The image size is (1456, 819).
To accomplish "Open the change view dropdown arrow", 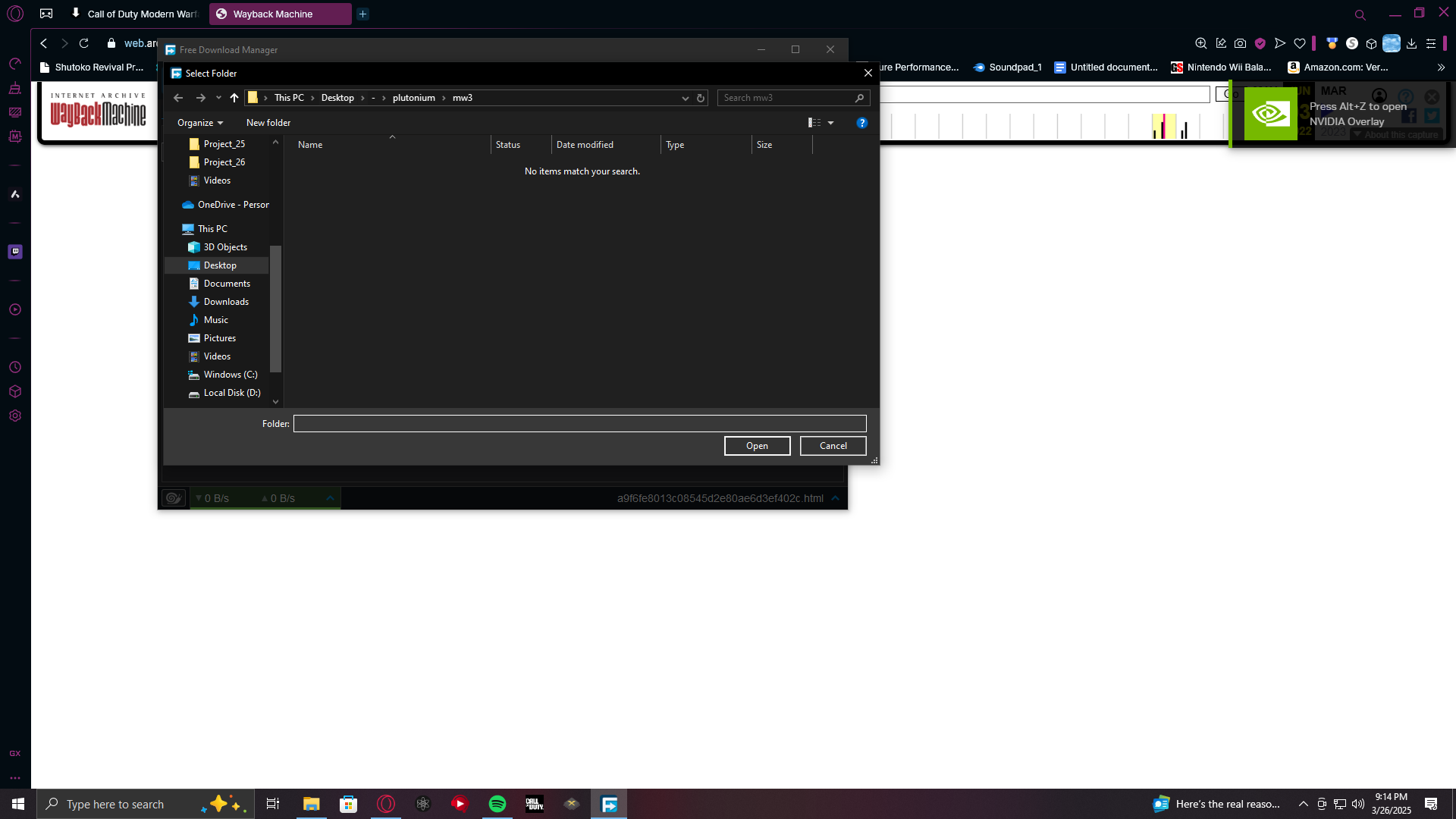I will pyautogui.click(x=831, y=123).
